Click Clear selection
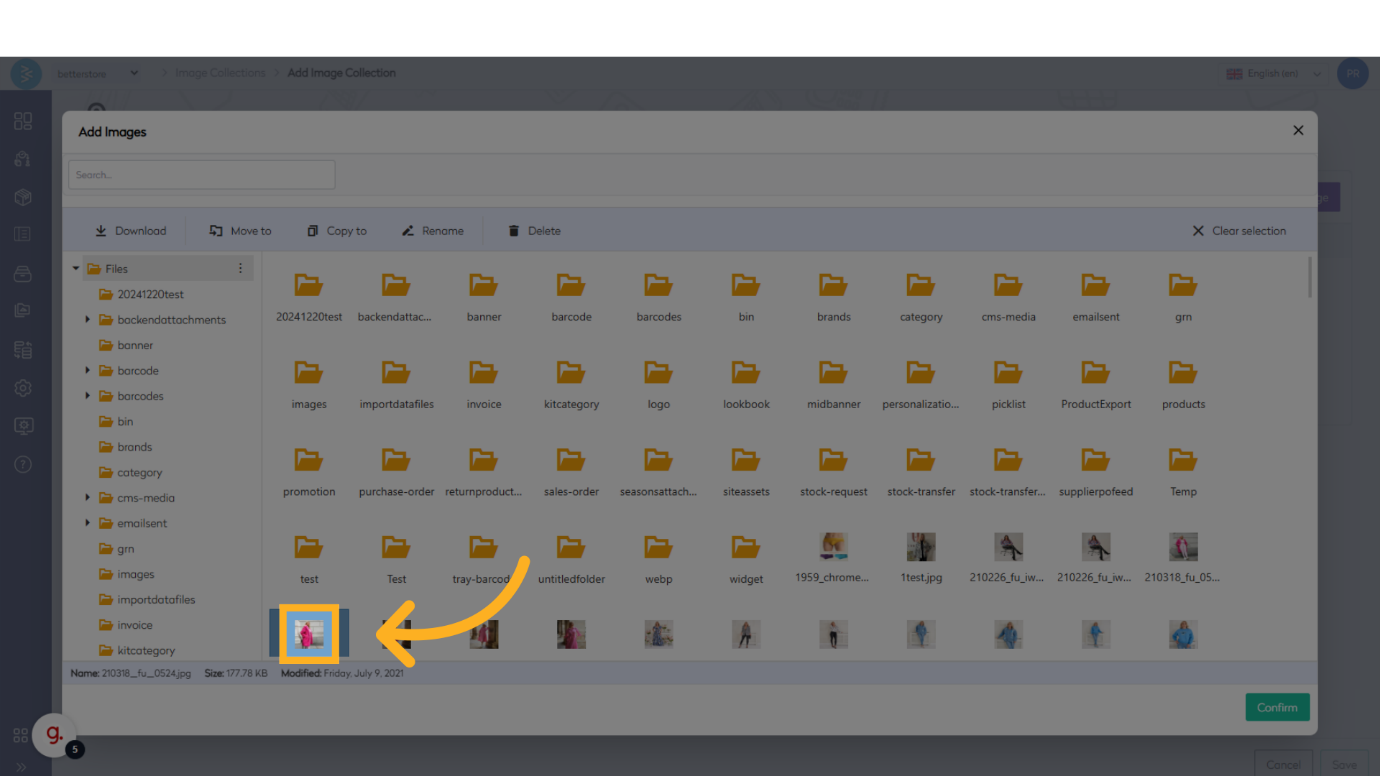 click(1238, 231)
